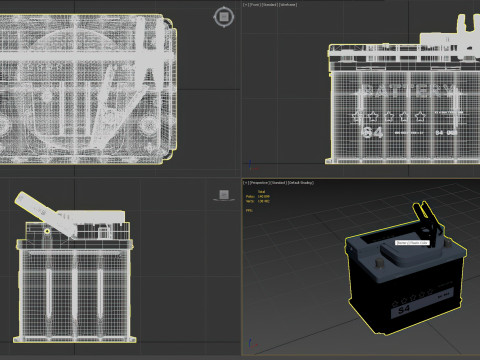The image size is (480, 360).
Task: Open the Front viewport point-of-view label menu
Action: (x=255, y=5)
